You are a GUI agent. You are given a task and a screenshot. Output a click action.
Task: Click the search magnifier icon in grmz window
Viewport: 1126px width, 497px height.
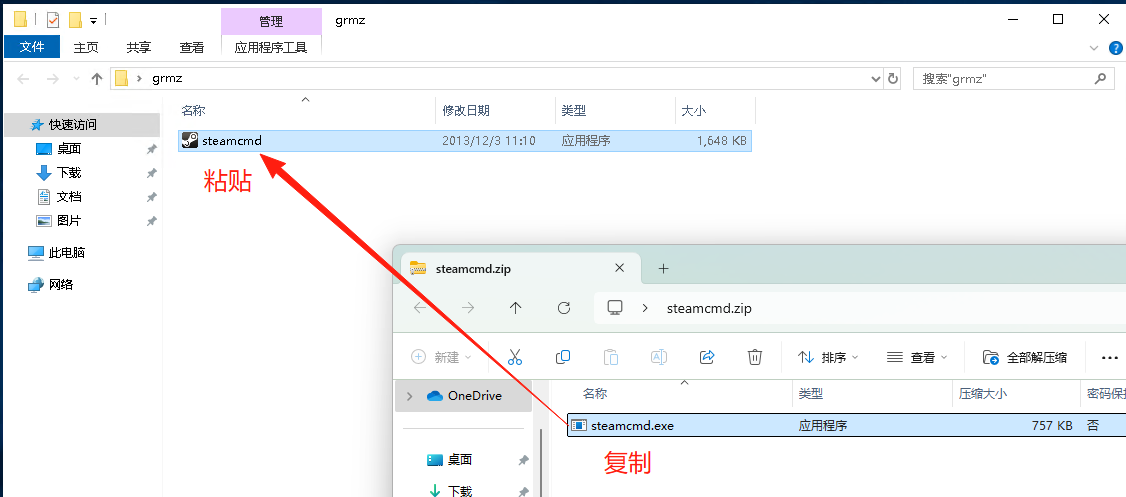[x=1100, y=78]
